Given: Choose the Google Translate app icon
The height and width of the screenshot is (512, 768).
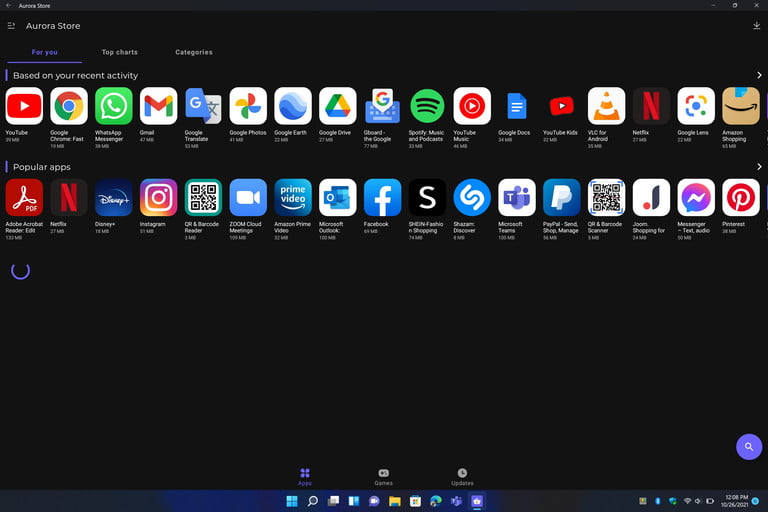Looking at the screenshot, I should (203, 106).
